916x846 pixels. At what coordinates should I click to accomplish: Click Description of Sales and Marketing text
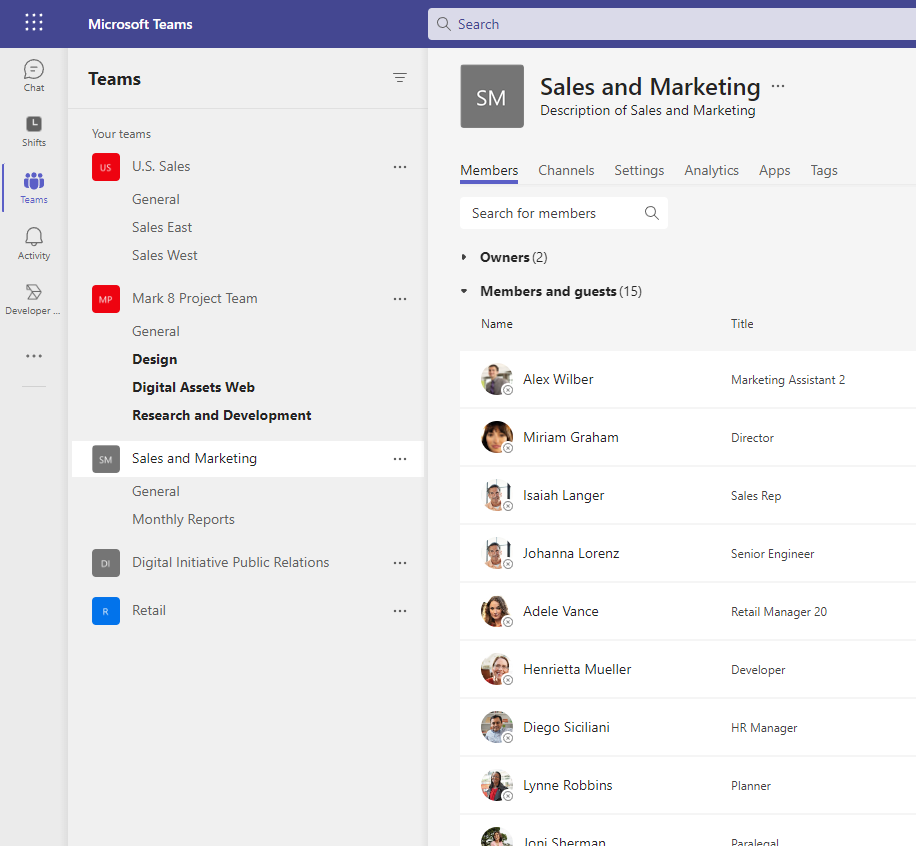pyautogui.click(x=648, y=110)
